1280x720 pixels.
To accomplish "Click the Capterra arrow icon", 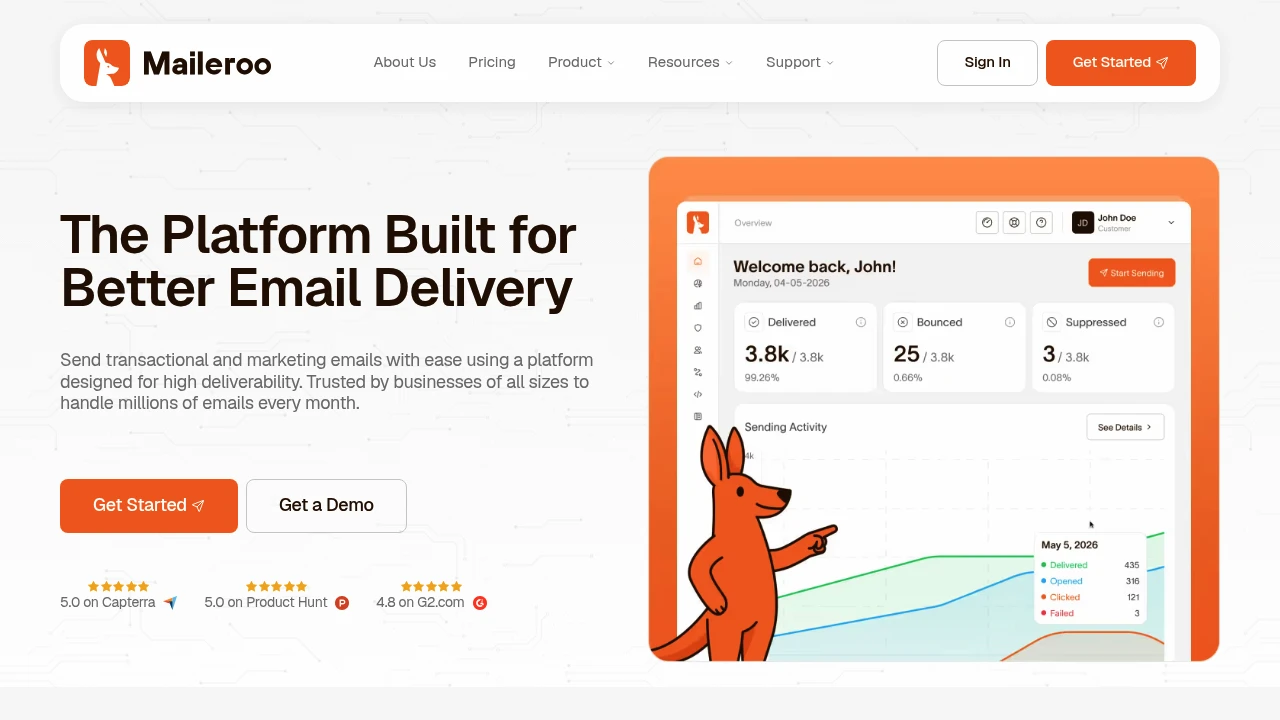I will click(170, 603).
